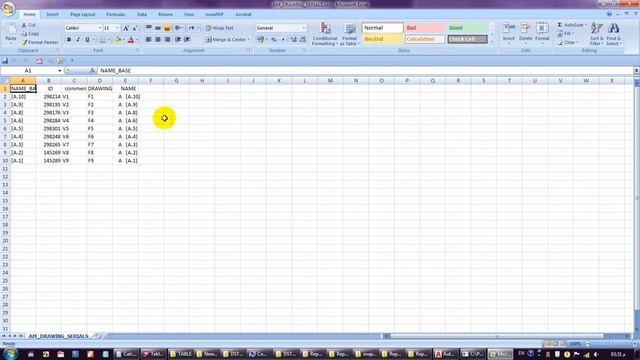Open Conditional Formatting menu
This screenshot has height=360, width=640.
325,34
